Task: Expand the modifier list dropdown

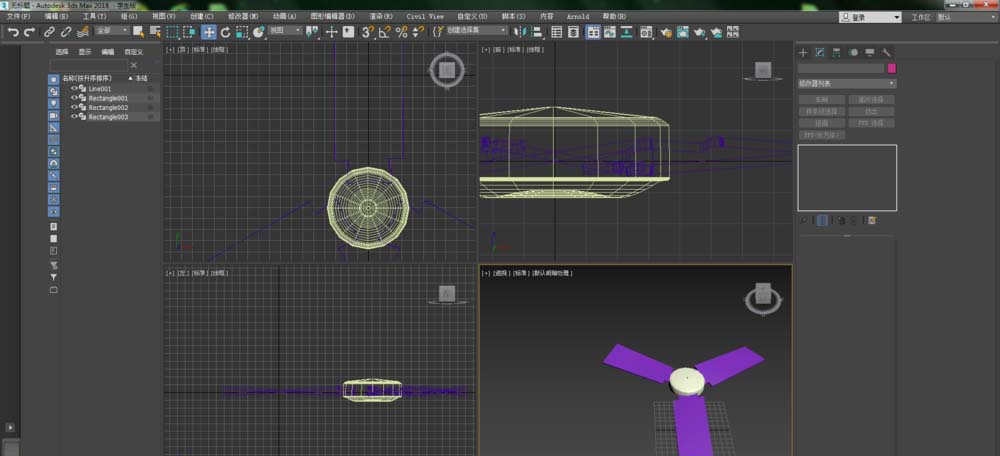Action: coord(847,83)
